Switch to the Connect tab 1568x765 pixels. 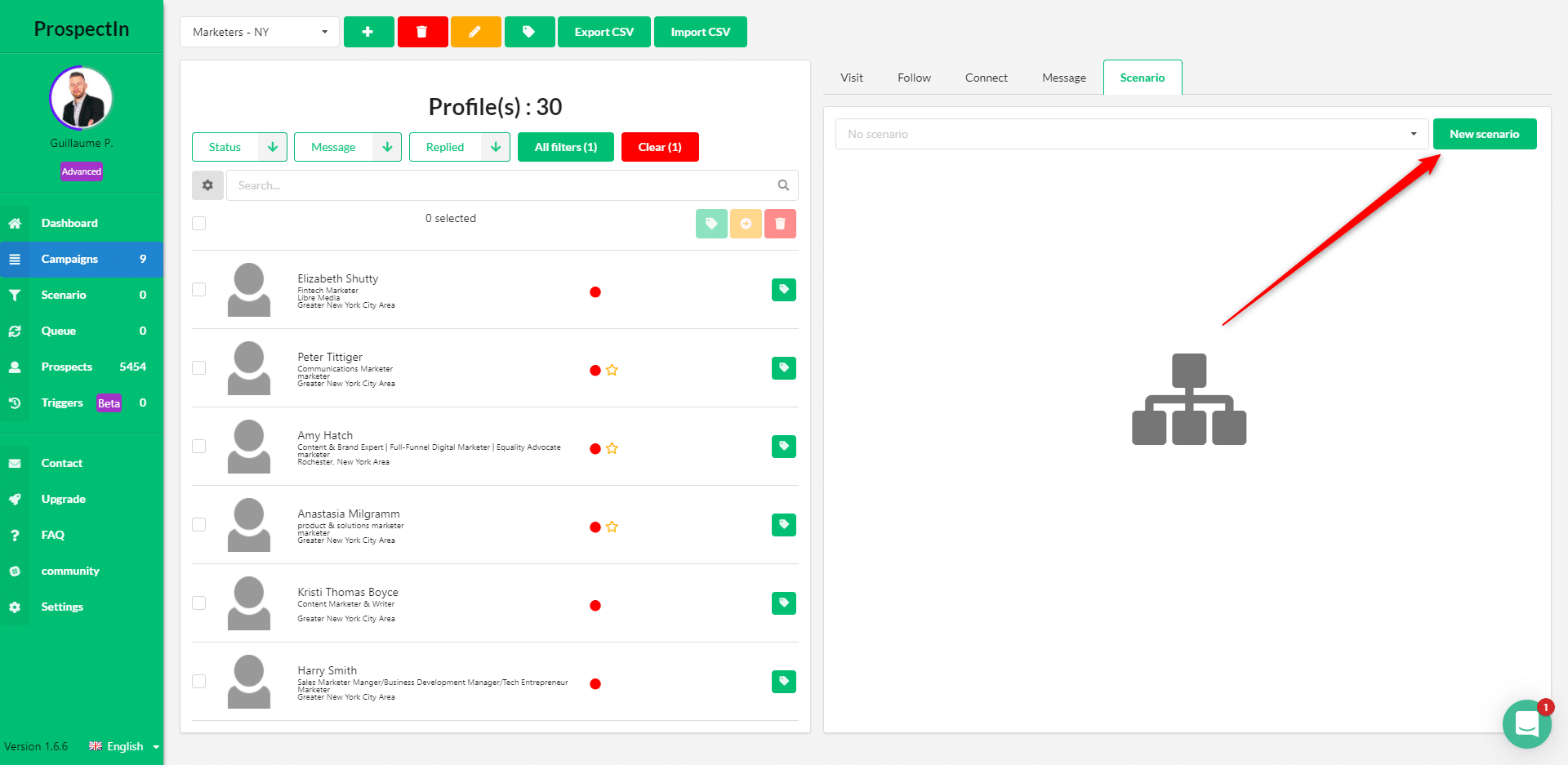click(987, 78)
